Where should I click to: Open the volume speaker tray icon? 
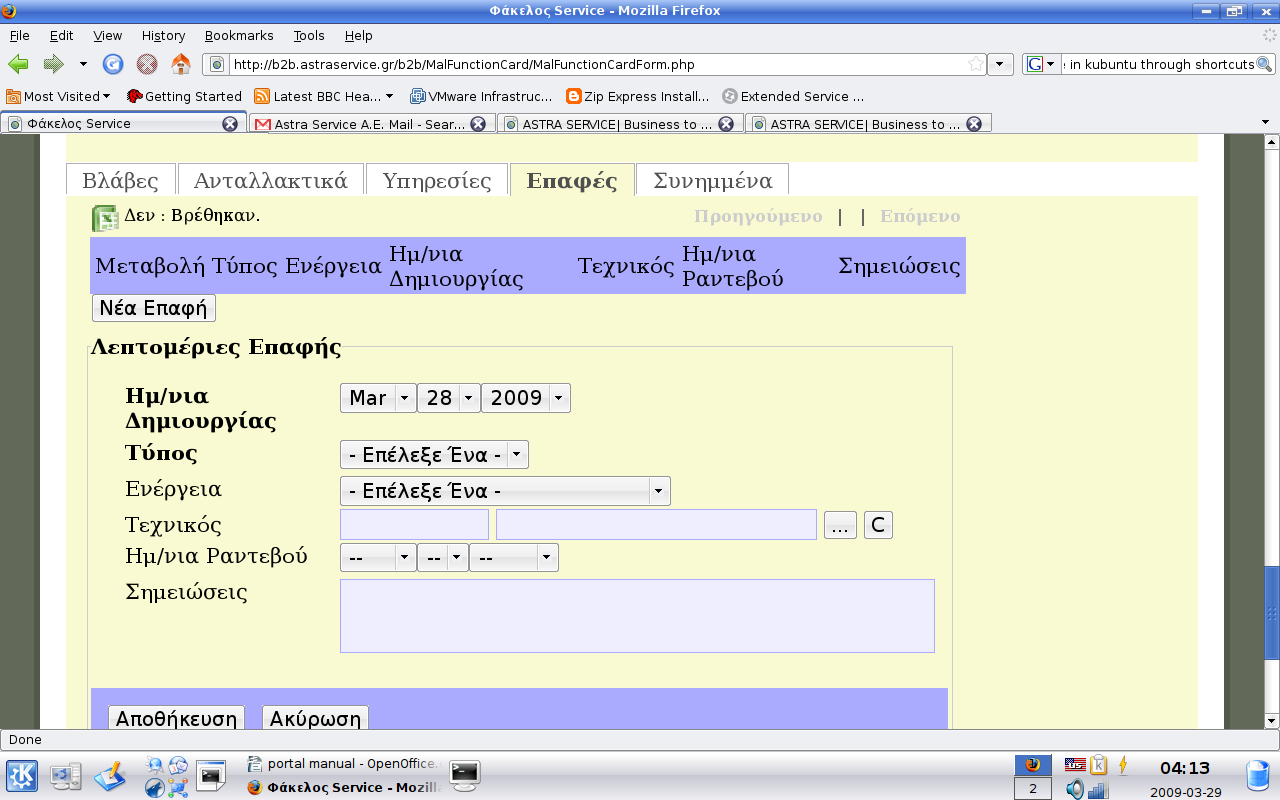[1074, 789]
